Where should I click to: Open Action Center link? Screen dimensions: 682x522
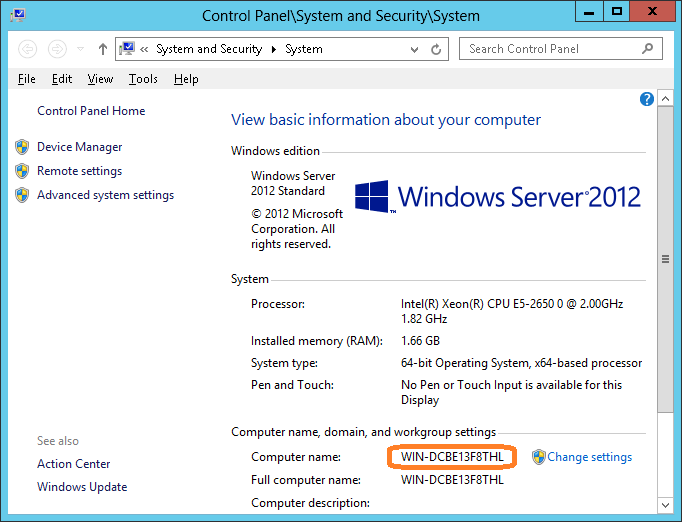74,464
